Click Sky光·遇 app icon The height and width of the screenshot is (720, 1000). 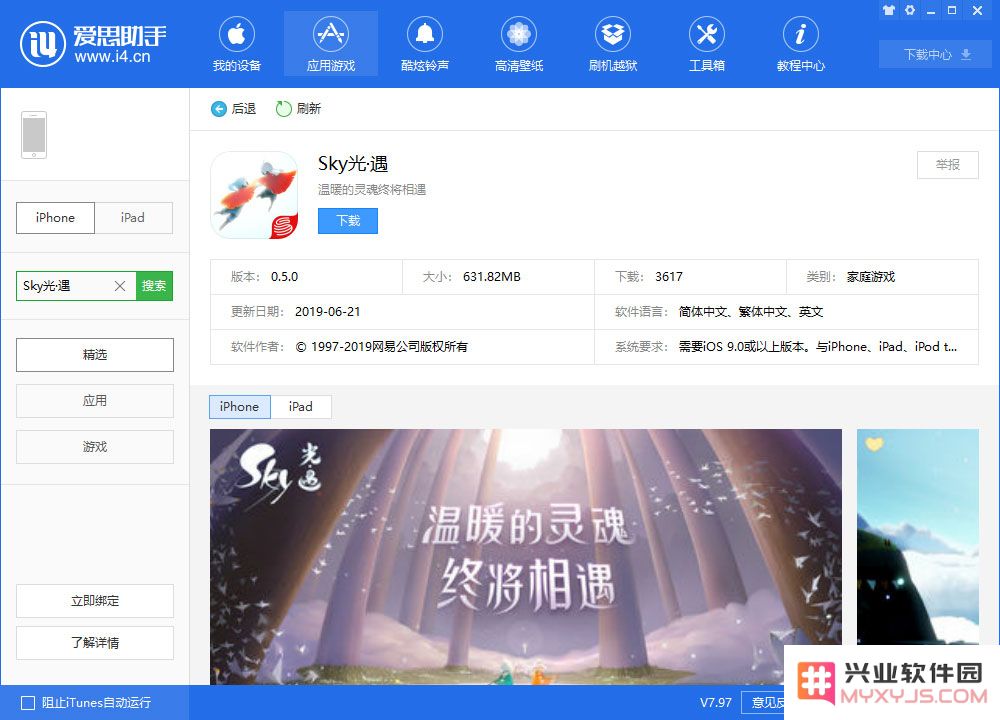click(254, 195)
